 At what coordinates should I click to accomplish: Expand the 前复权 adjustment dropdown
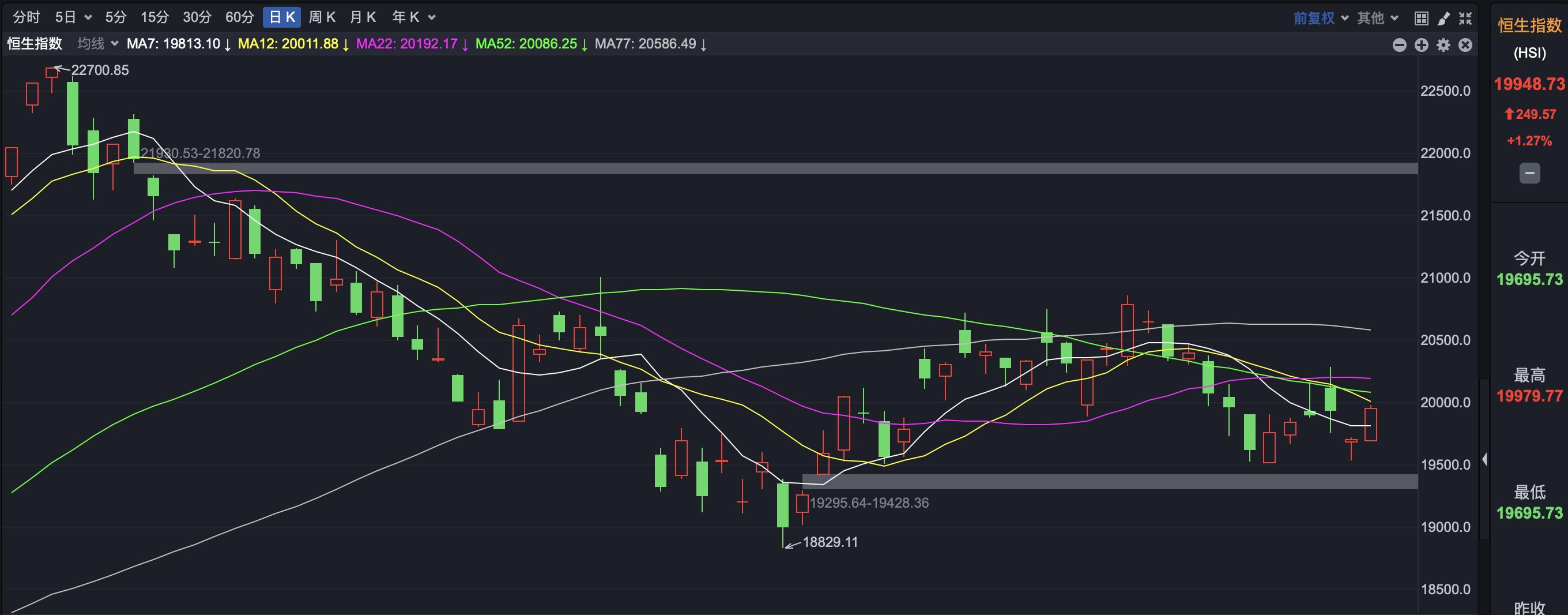pos(1321,18)
